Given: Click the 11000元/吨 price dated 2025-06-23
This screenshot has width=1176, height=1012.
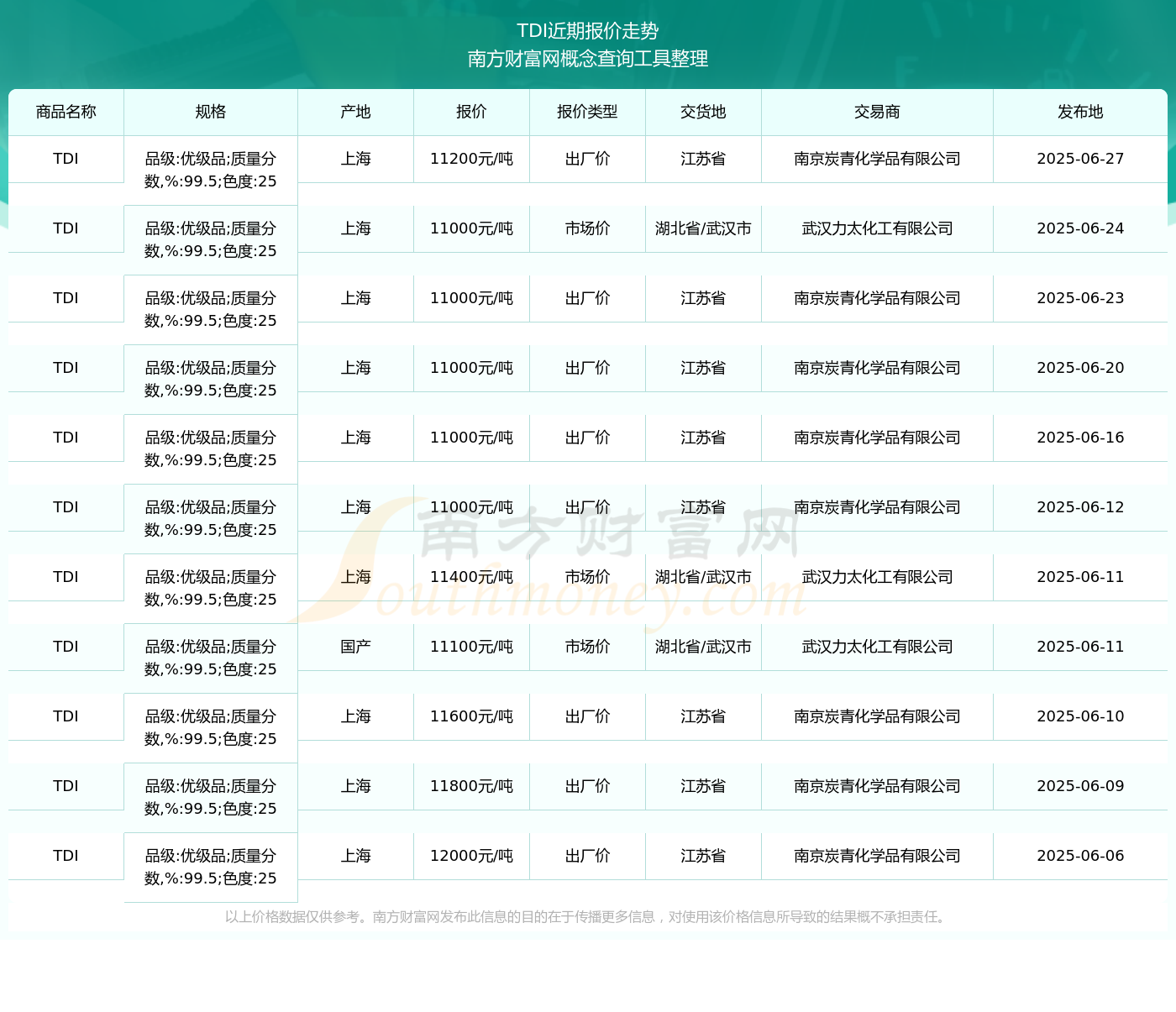Looking at the screenshot, I should click(472, 298).
